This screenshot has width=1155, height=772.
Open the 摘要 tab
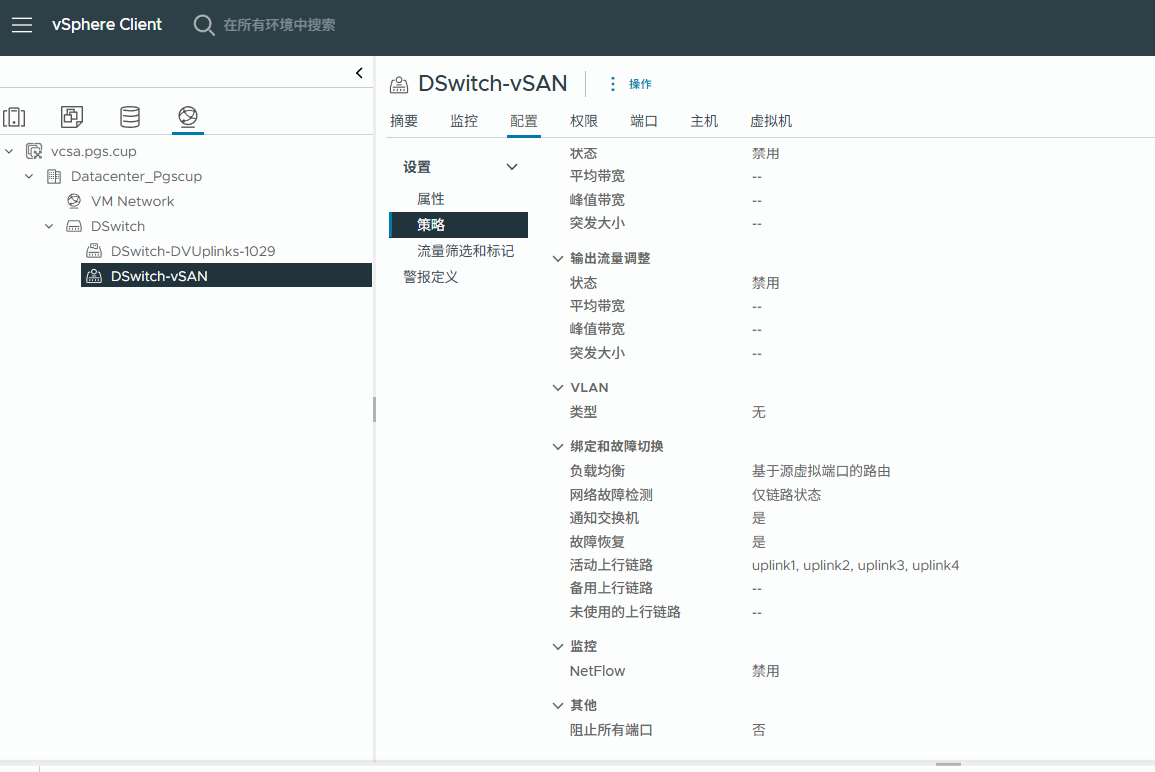pyautogui.click(x=404, y=121)
